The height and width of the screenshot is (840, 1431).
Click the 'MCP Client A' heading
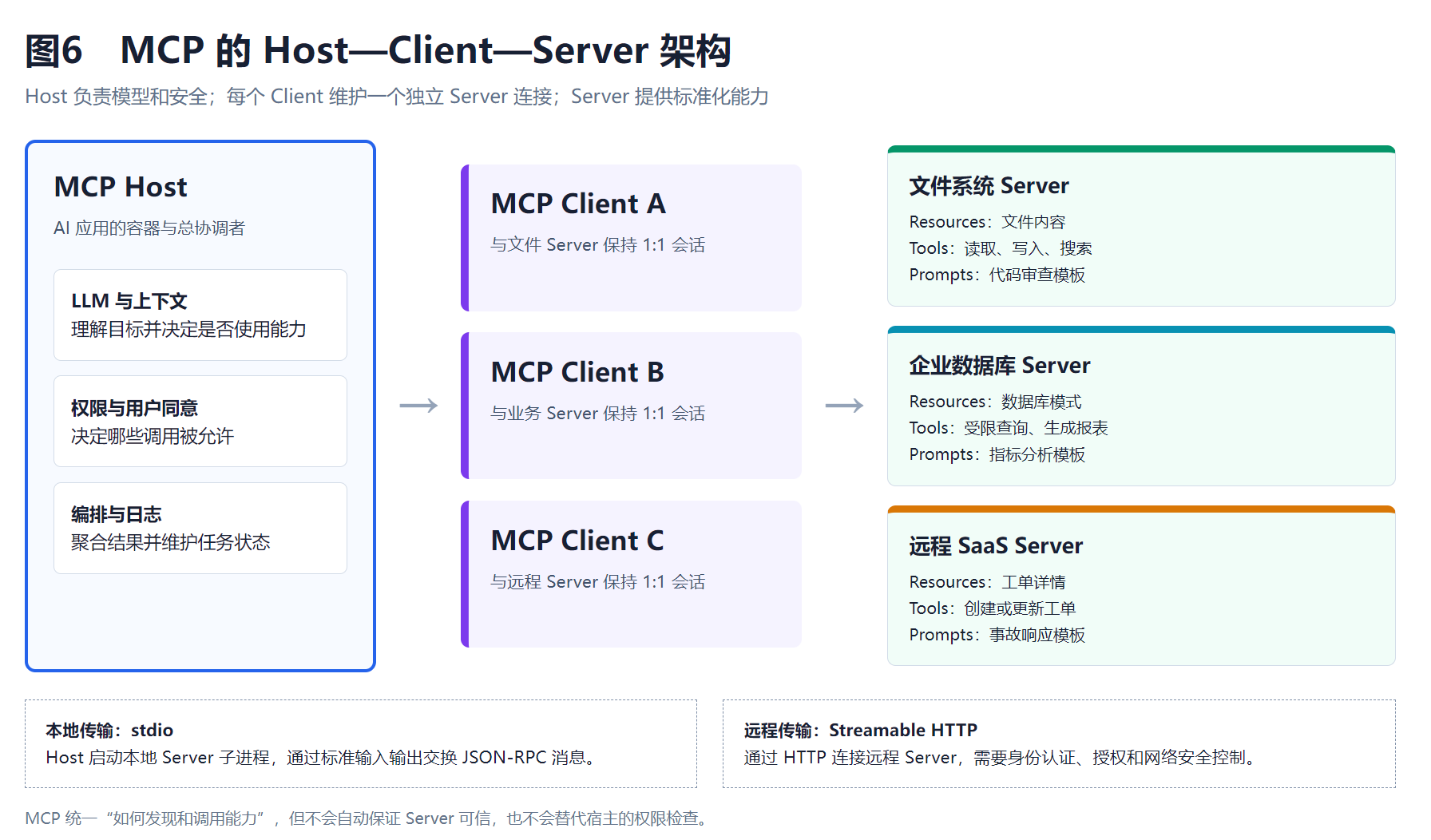click(x=578, y=204)
